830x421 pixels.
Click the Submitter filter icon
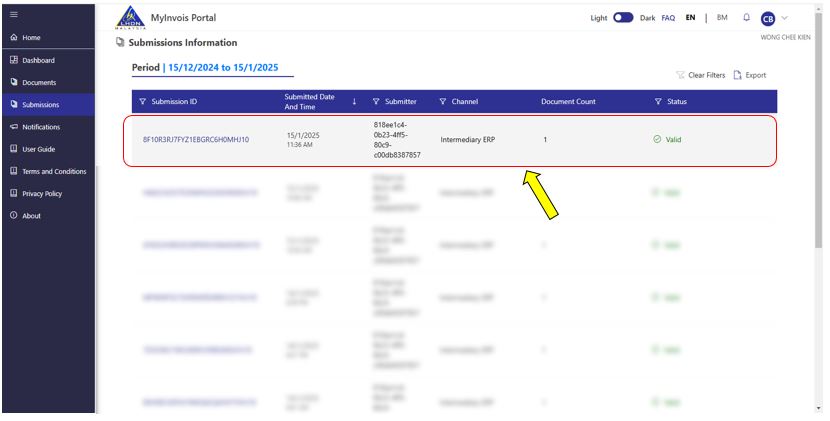[x=376, y=101]
